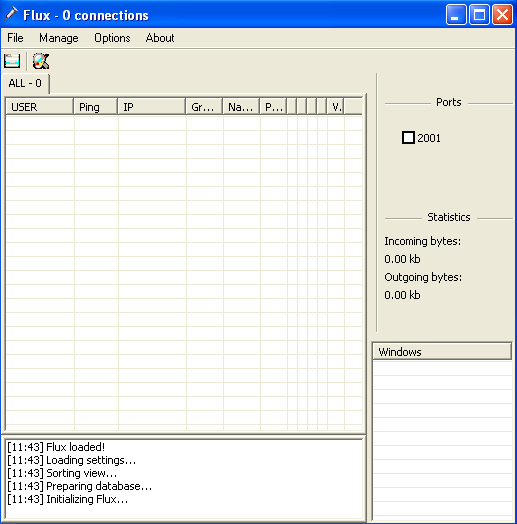This screenshot has width=517, height=524.
Task: Click the Gr... column header
Action: [x=204, y=107]
